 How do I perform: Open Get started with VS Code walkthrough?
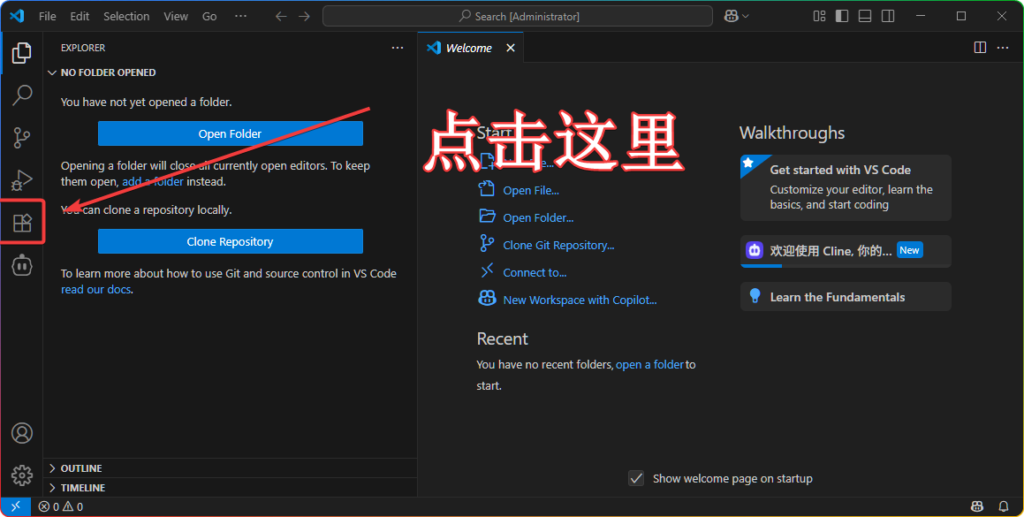coord(846,187)
